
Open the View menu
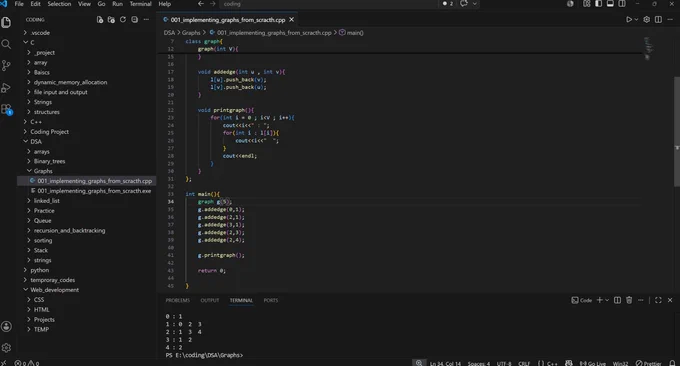pos(84,3)
